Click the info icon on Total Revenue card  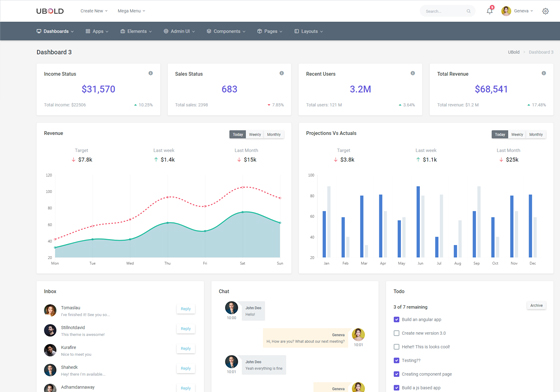pos(544,73)
